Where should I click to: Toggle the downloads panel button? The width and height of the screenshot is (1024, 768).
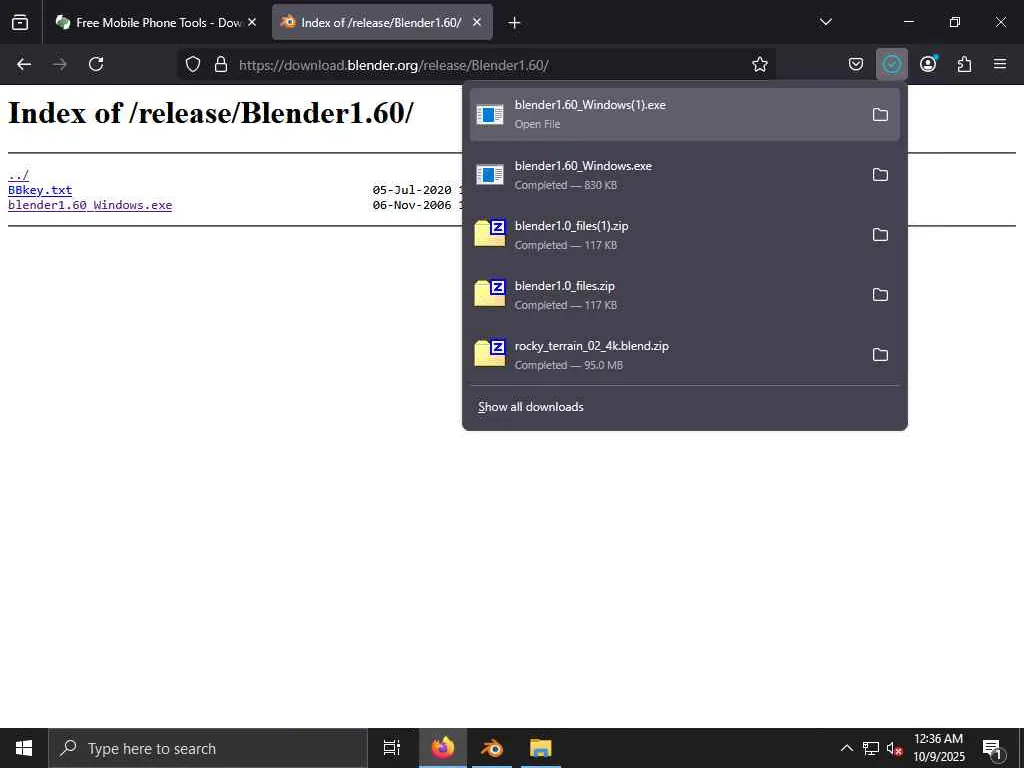(891, 64)
